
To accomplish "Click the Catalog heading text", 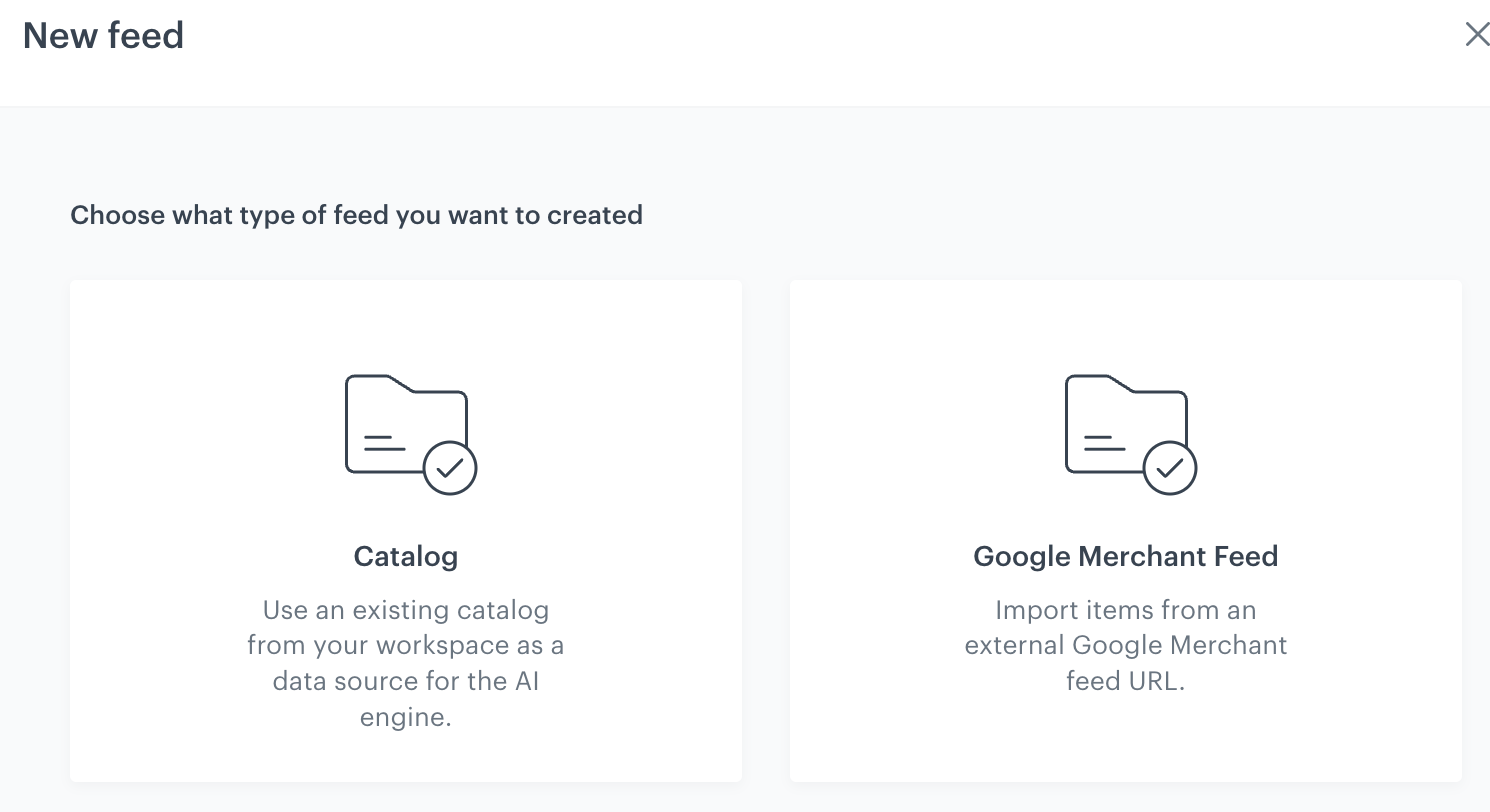I will (405, 556).
